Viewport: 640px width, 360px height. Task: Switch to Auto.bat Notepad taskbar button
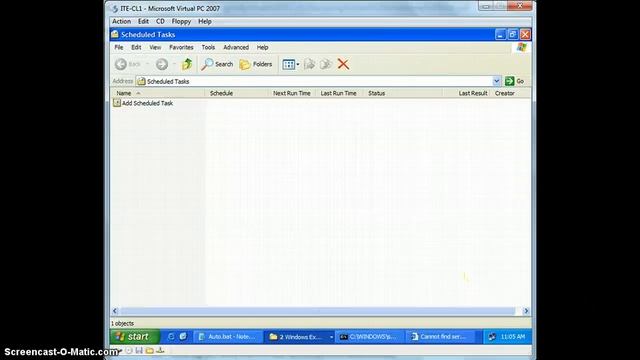click(227, 337)
